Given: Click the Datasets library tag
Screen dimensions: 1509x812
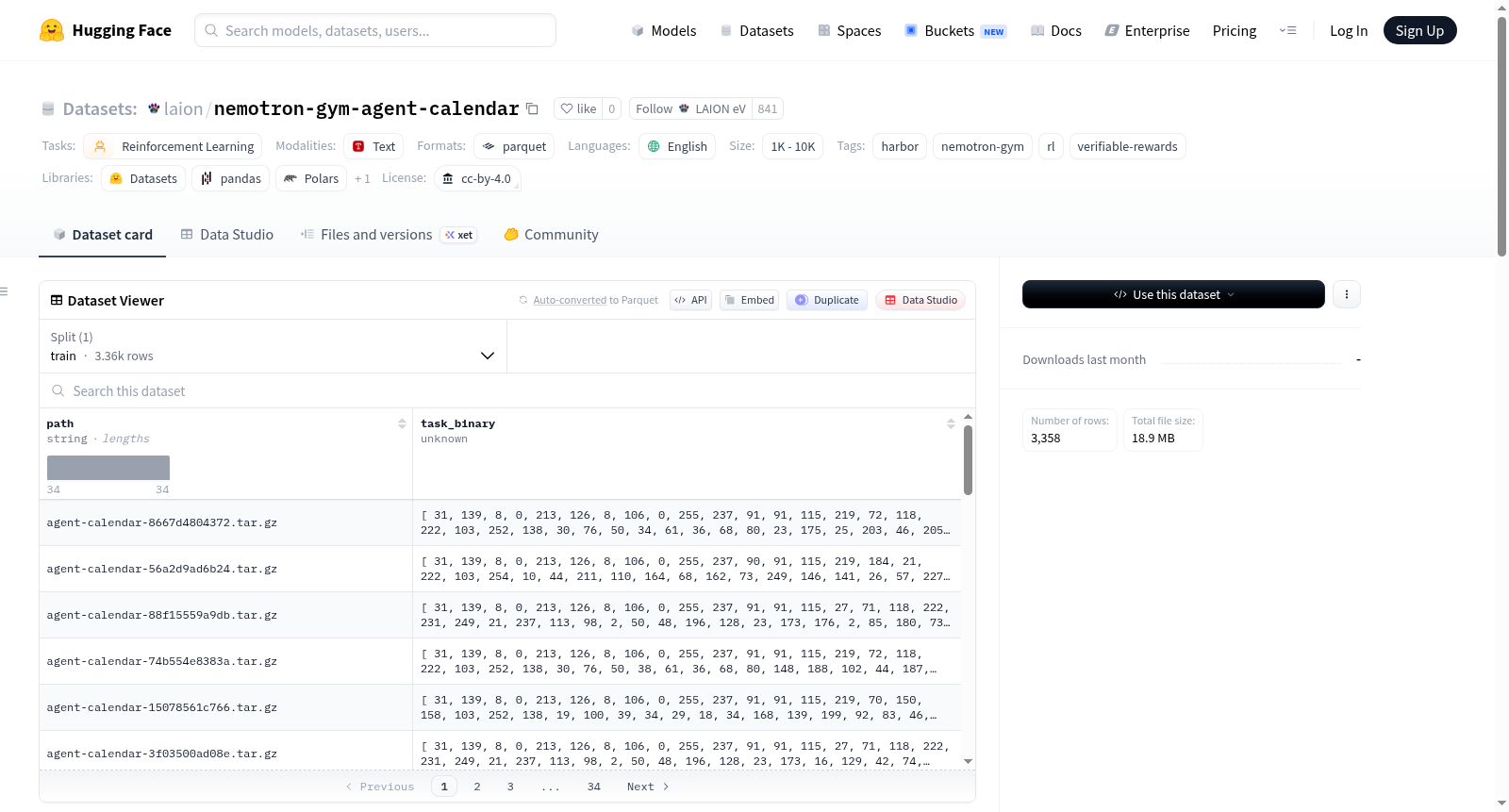Looking at the screenshot, I should pos(143,178).
